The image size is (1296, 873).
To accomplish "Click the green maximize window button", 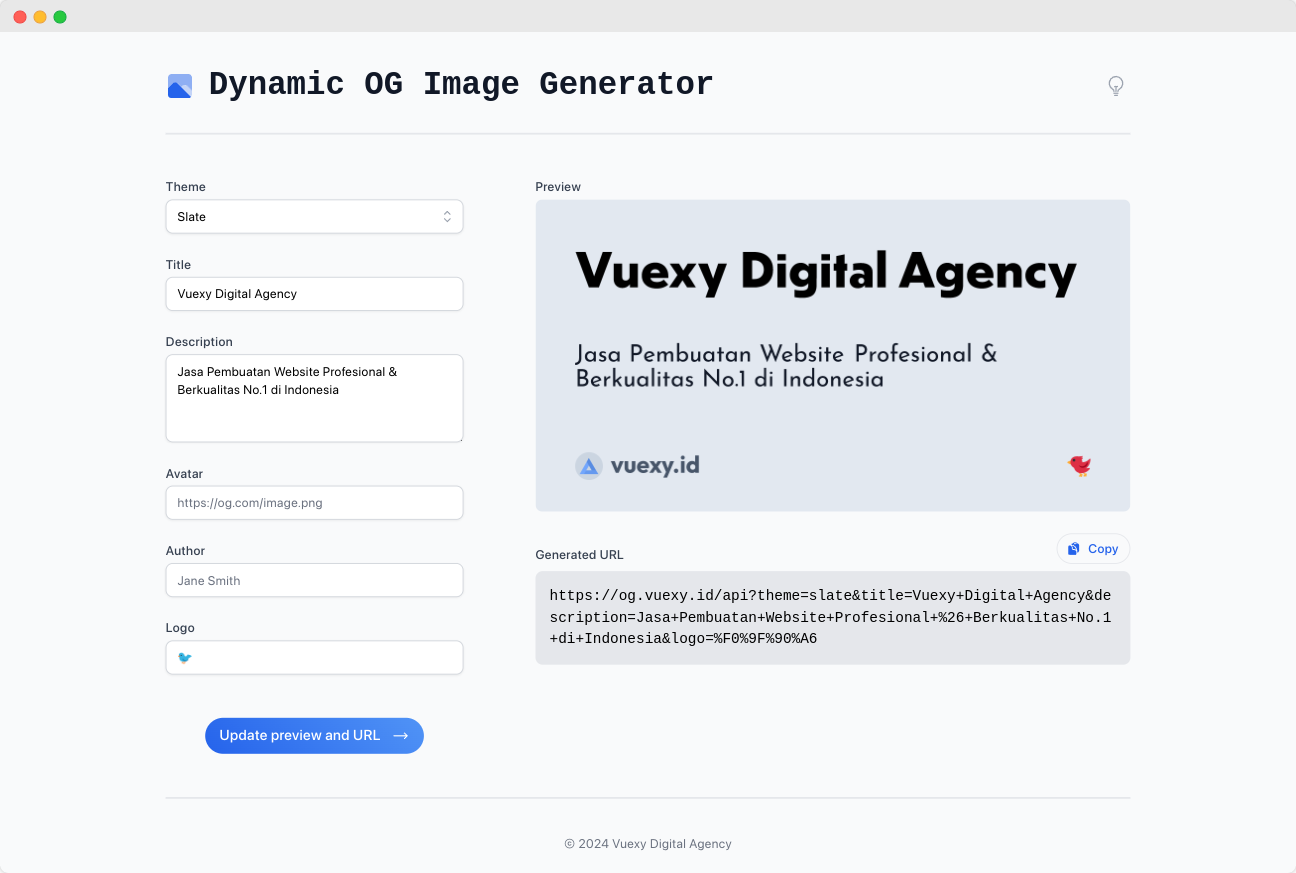I will tap(60, 17).
